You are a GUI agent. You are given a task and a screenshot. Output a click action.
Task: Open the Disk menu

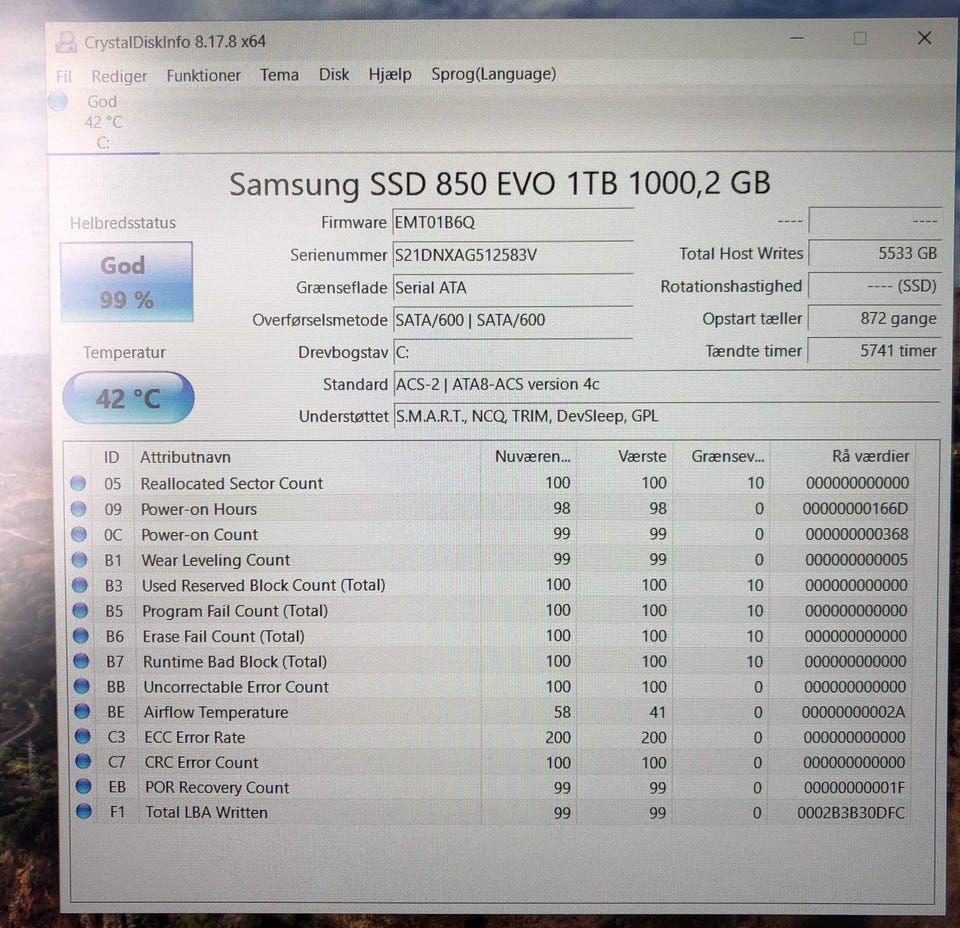(334, 75)
